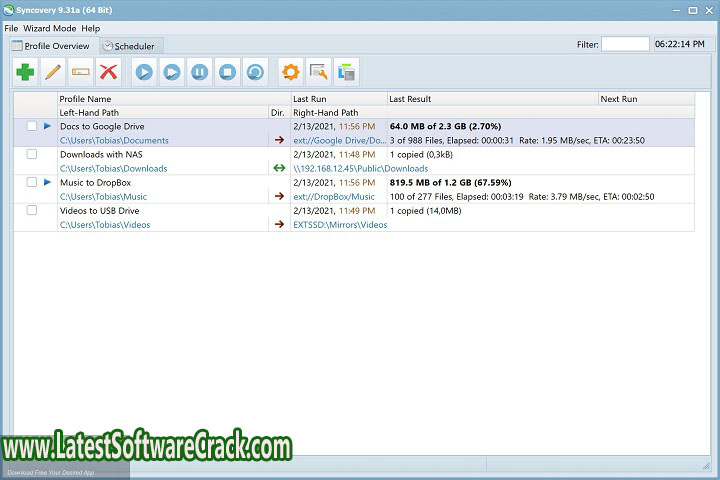The image size is (720, 480).
Task: Click the pencil edit profile icon
Action: point(53,72)
